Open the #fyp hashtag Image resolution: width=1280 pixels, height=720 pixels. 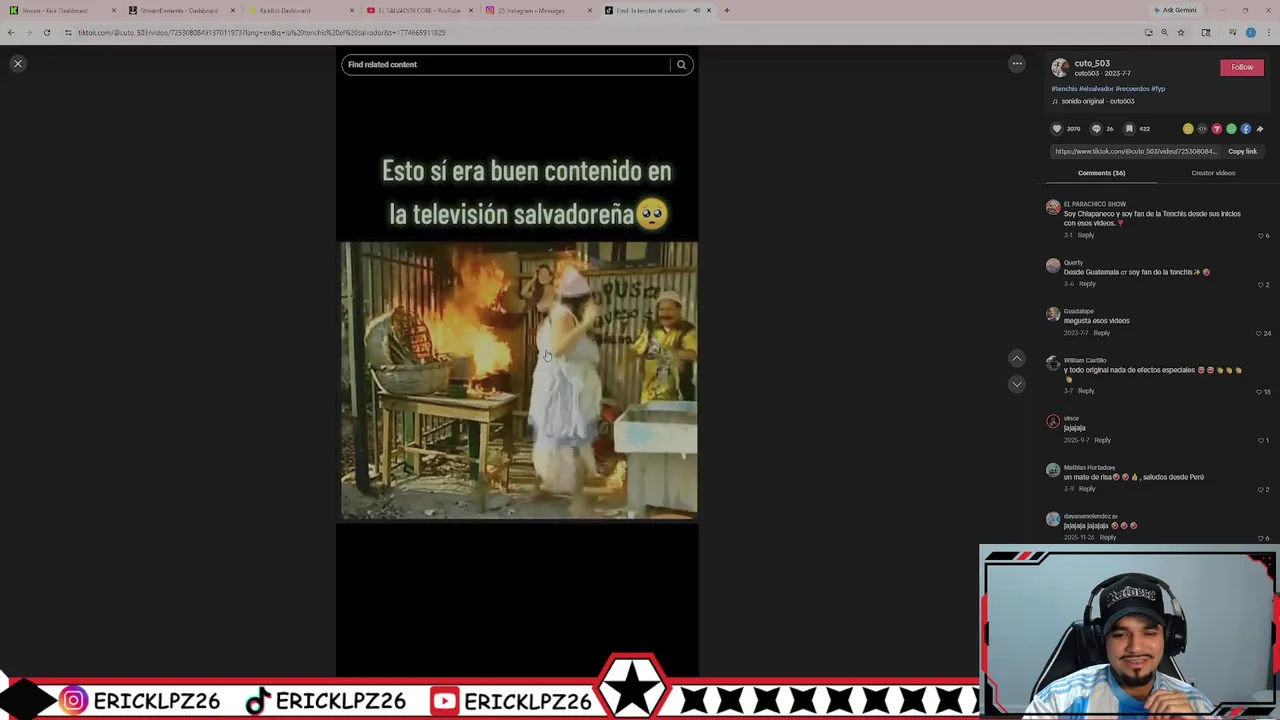click(x=1158, y=89)
